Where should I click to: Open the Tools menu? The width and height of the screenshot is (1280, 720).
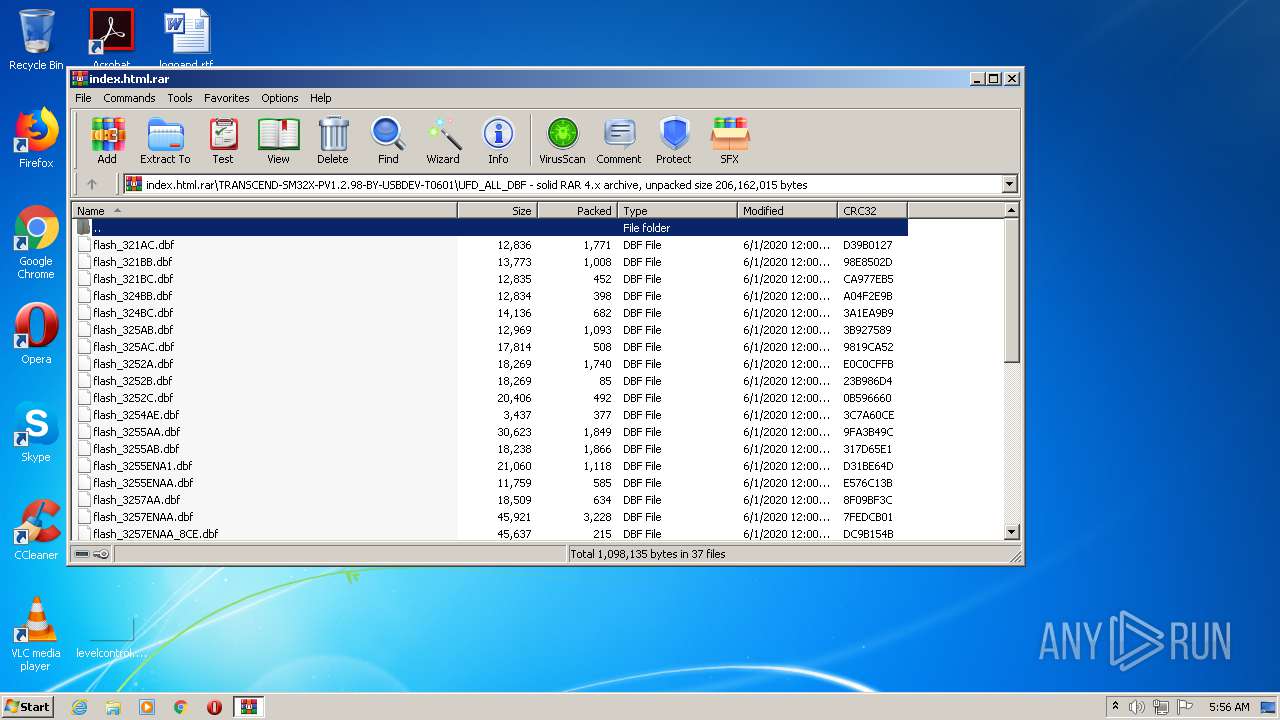coord(180,98)
